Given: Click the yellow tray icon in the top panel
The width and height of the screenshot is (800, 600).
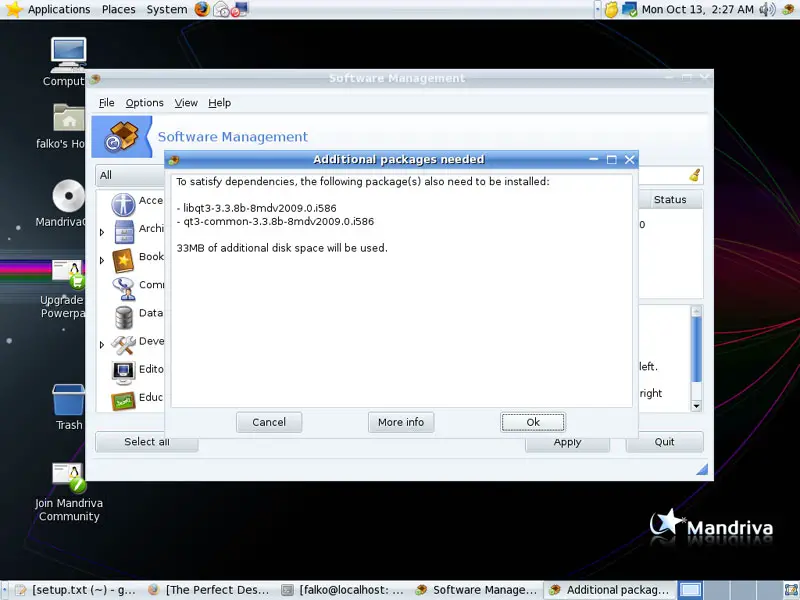Looking at the screenshot, I should click(x=611, y=9).
